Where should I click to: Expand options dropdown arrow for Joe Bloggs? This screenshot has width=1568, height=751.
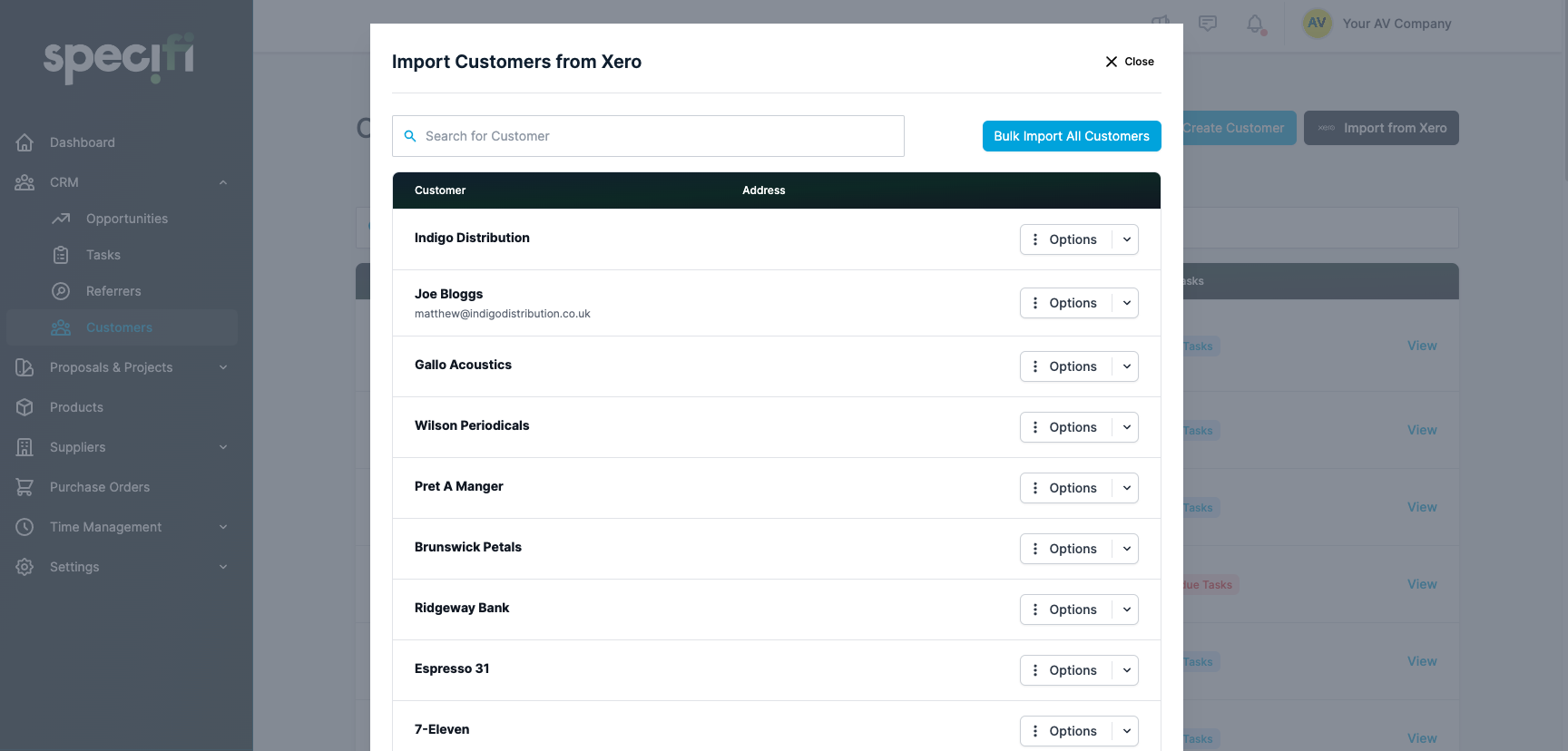point(1126,303)
